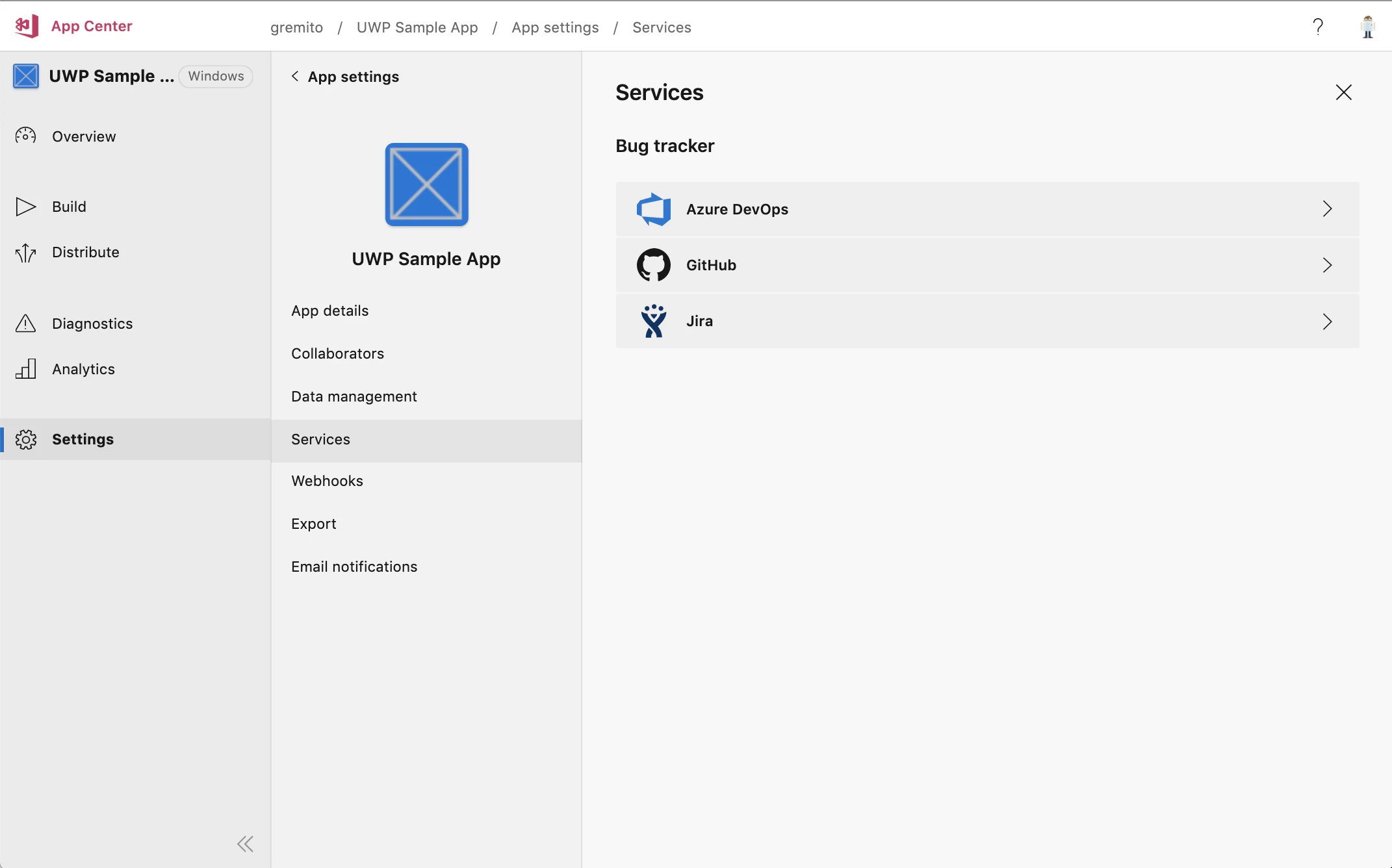Close the Services panel
The height and width of the screenshot is (868, 1392).
1343,92
